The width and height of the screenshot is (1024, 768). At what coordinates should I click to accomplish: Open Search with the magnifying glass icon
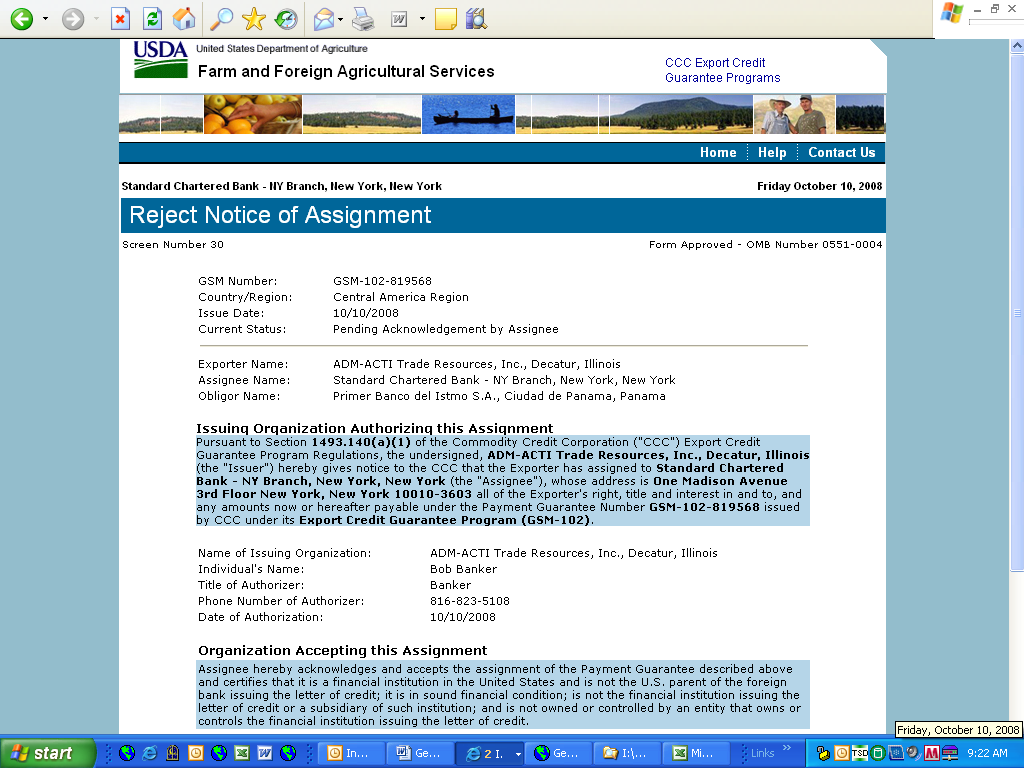tap(221, 19)
